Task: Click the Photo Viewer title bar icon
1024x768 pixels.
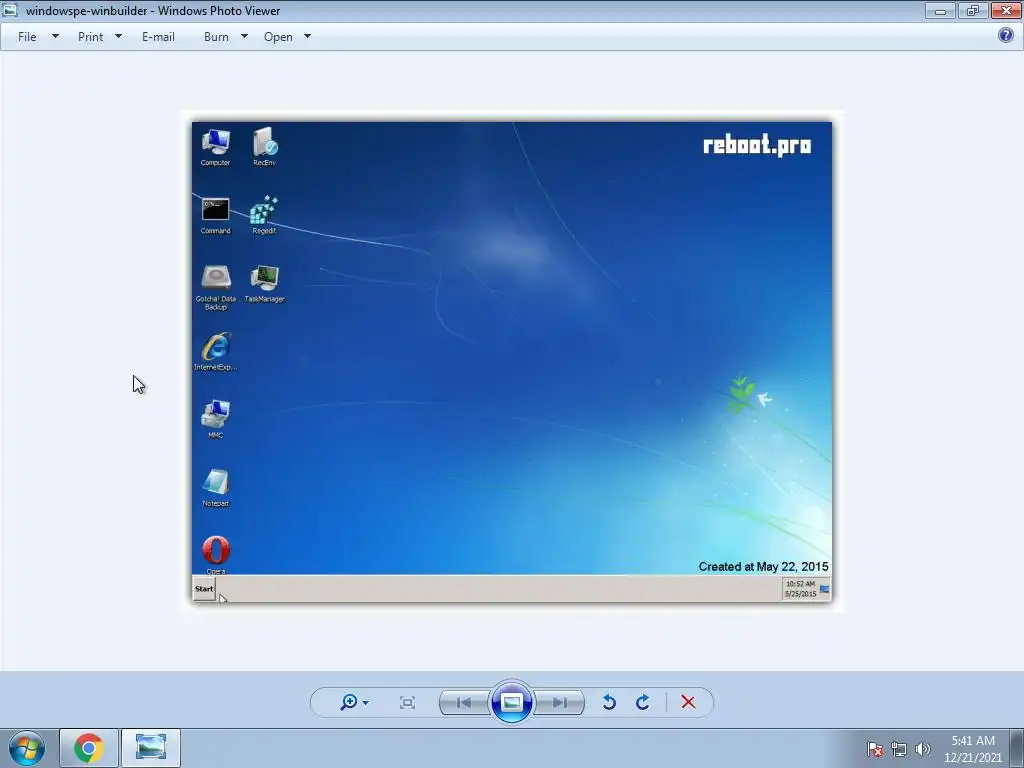Action: coord(10,10)
